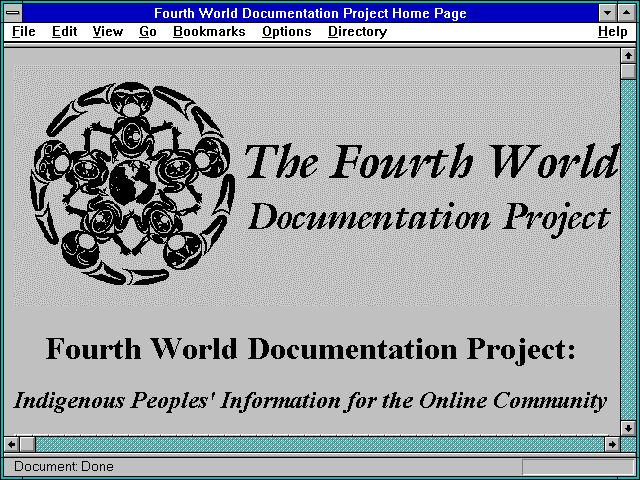The image size is (640, 480).
Task: Click the 'Fourth World Documentation Project:' heading
Action: coord(310,350)
